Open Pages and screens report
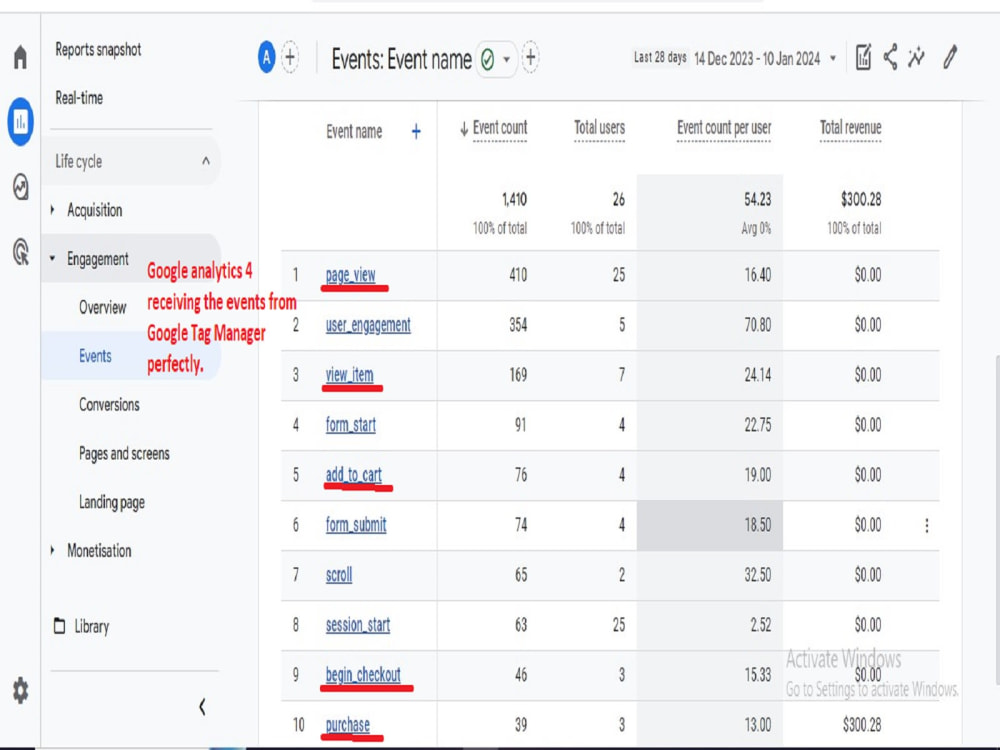Image resolution: width=1000 pixels, height=750 pixels. point(124,453)
